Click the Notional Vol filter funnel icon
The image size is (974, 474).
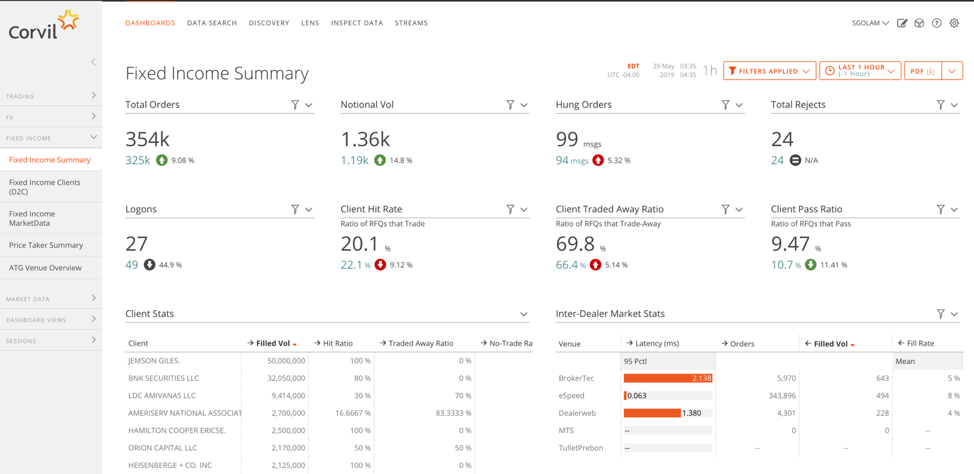click(510, 105)
